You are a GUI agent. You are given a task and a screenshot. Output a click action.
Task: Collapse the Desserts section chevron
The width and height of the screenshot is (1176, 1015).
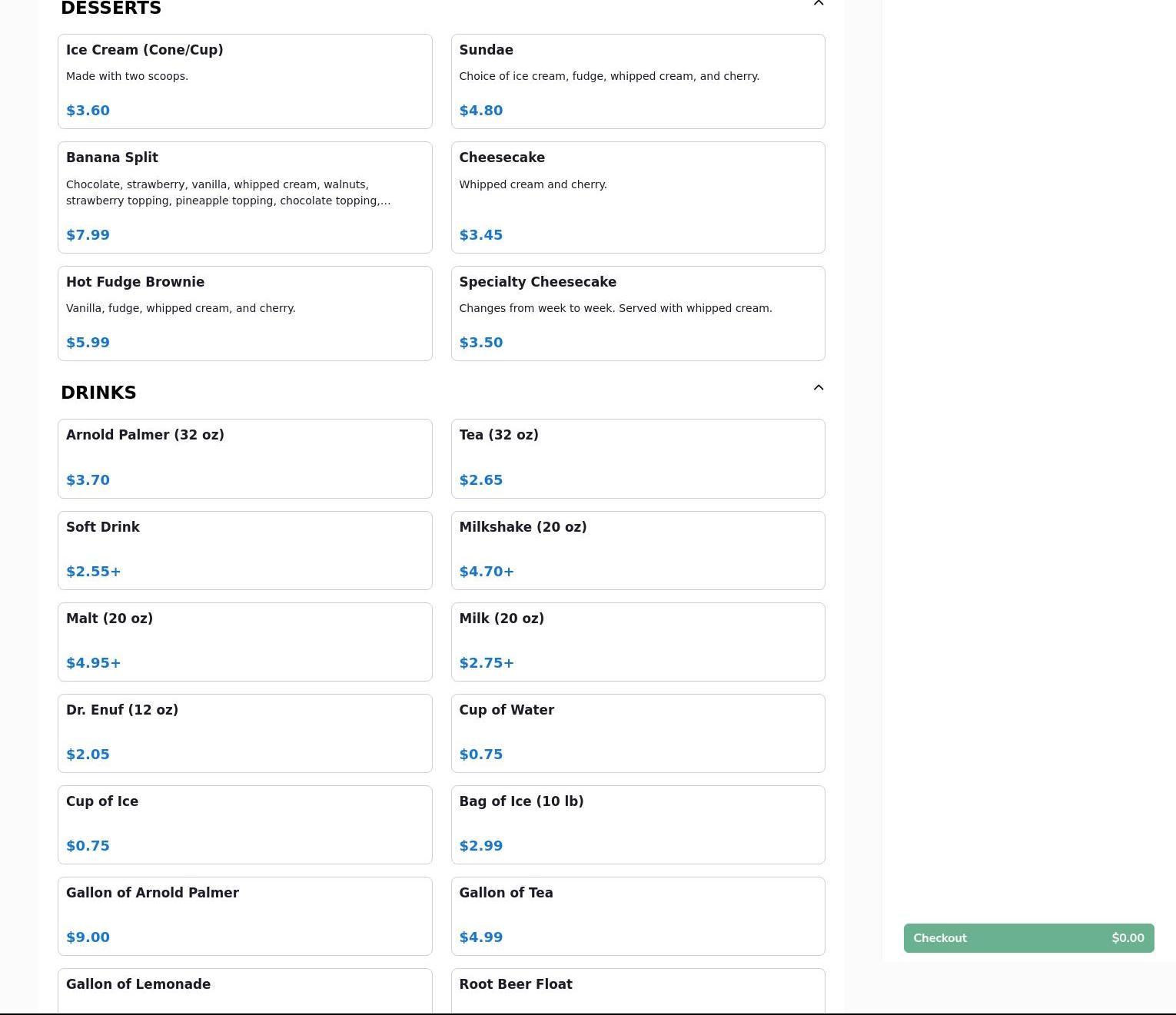pyautogui.click(x=818, y=4)
